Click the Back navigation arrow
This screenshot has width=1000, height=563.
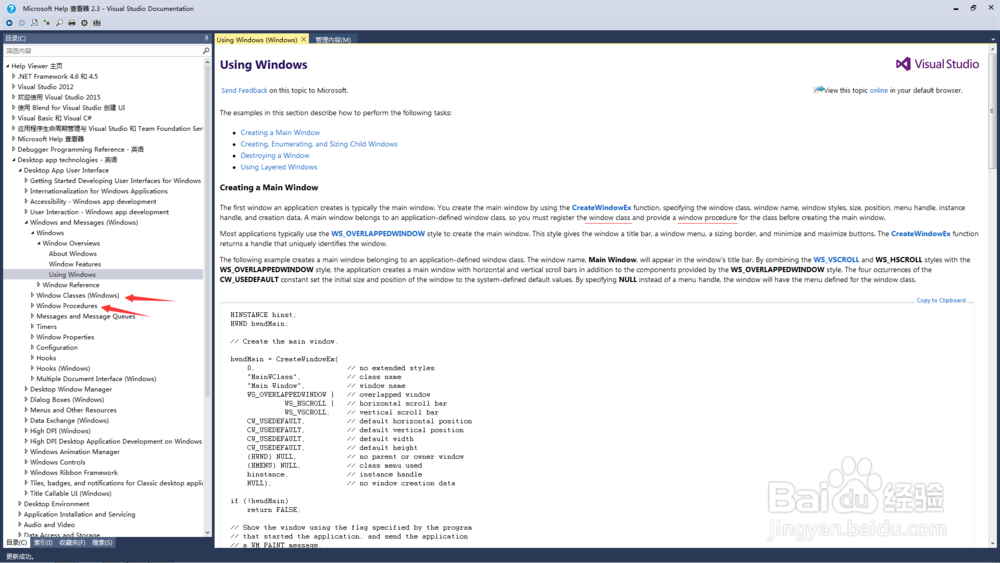[x=9, y=23]
